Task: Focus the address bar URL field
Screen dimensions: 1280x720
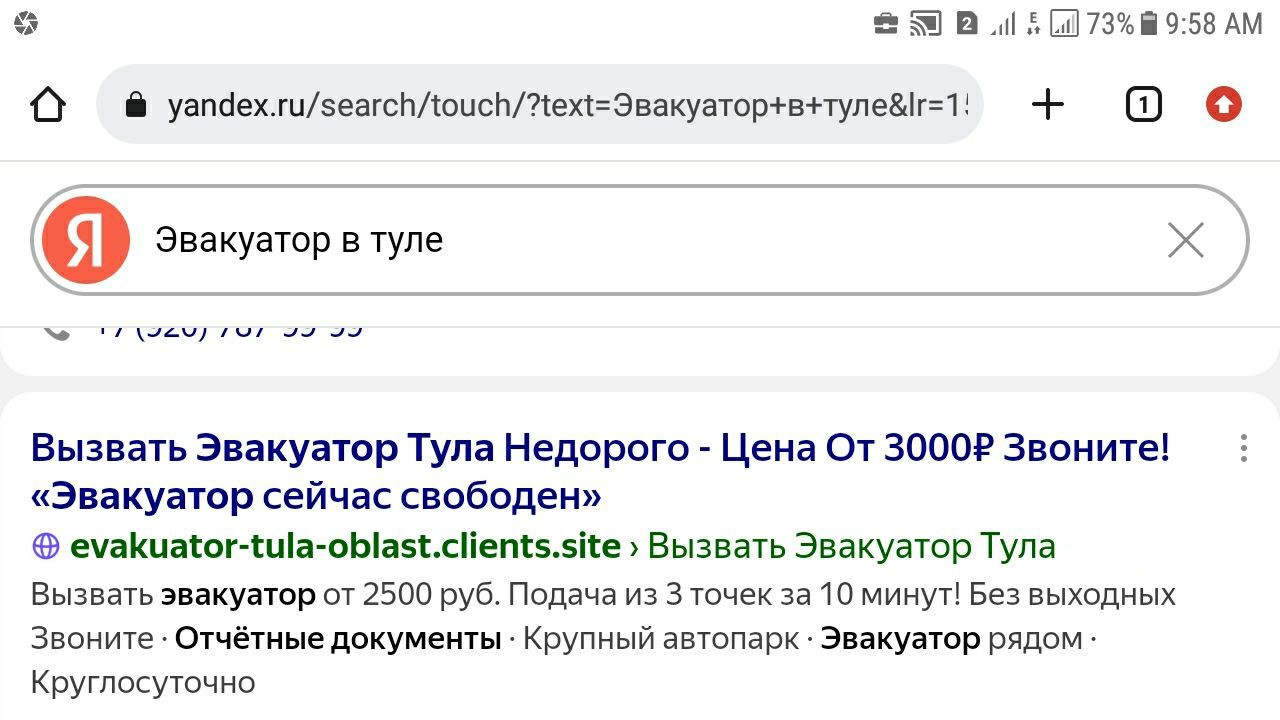Action: 540,104
